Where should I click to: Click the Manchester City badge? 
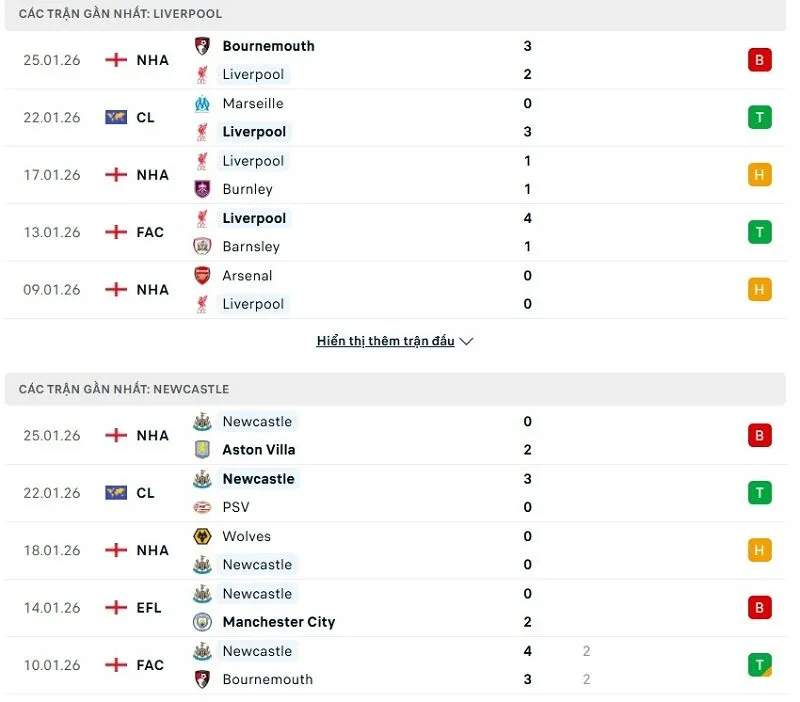coord(201,621)
